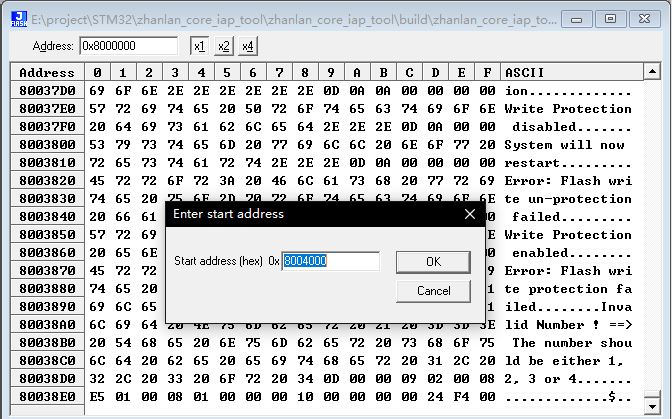The image size is (672, 419).
Task: Click column header 8
Action: tap(305, 72)
